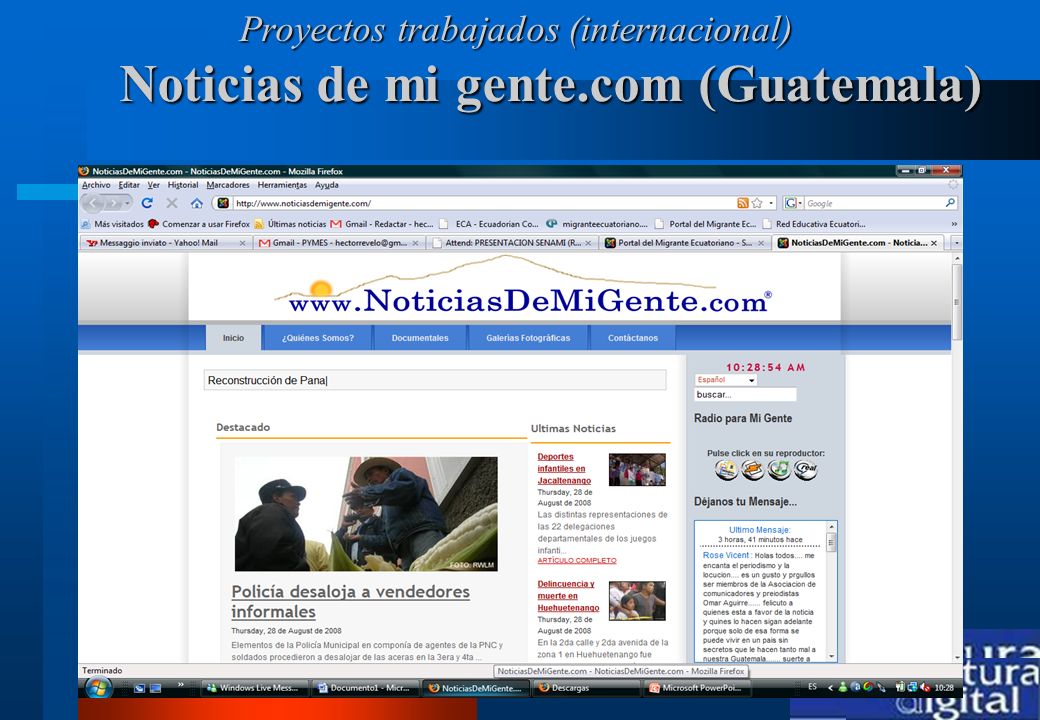Open Galerías Fotográficas section
Image resolution: width=1040 pixels, height=720 pixels.
pos(528,337)
